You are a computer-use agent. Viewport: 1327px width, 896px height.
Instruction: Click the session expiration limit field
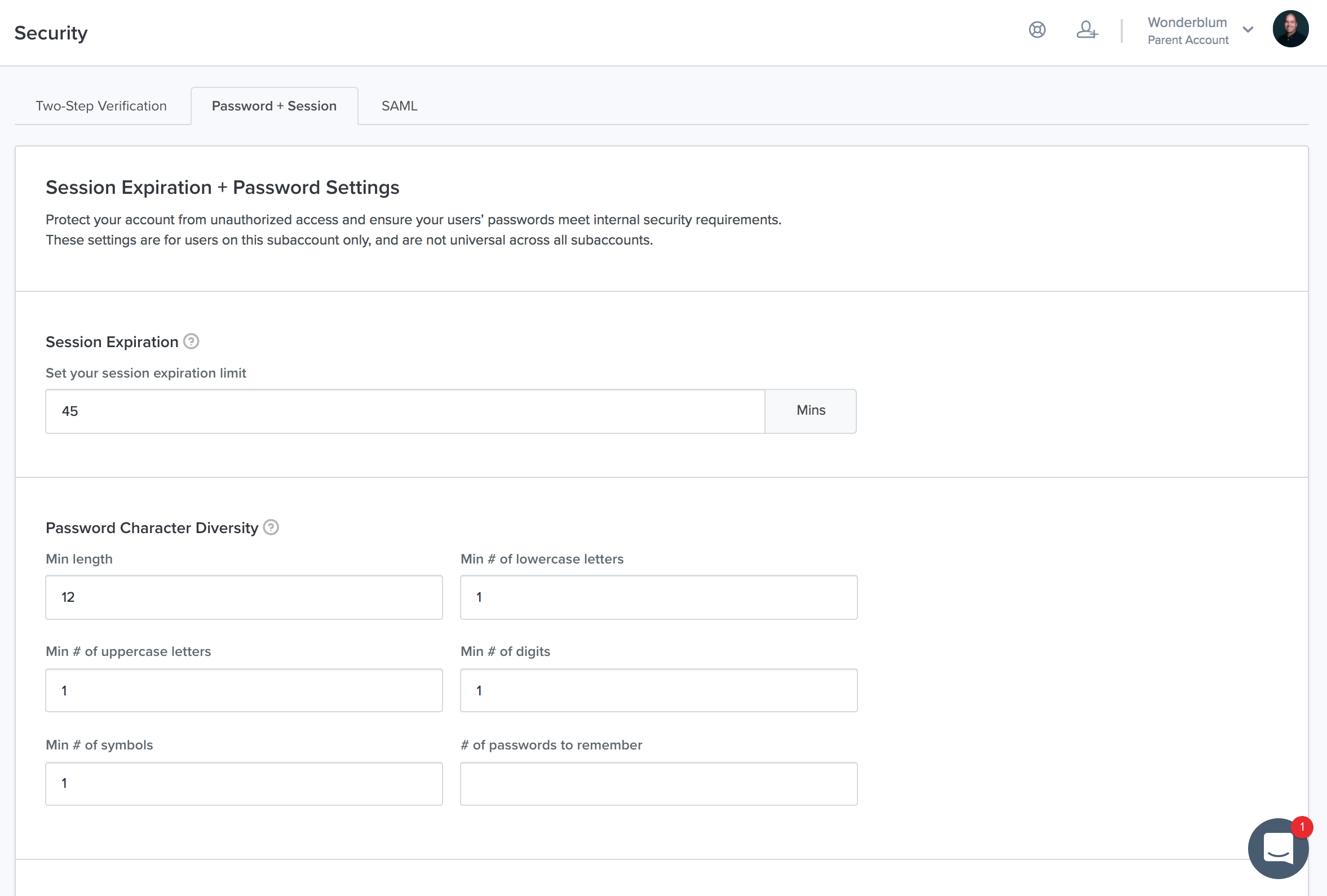click(404, 411)
